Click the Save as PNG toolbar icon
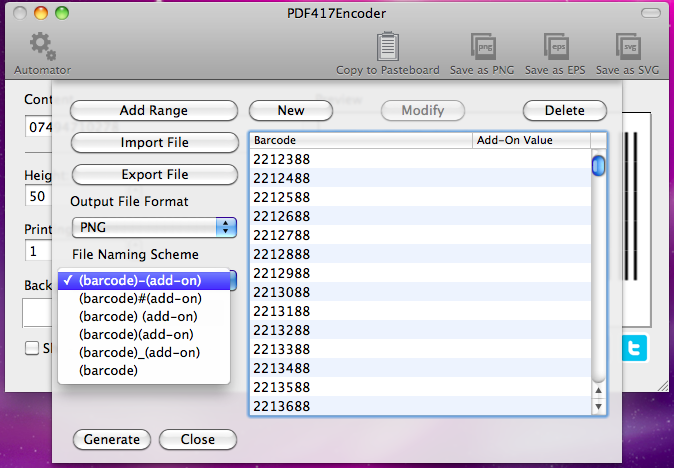Image resolution: width=674 pixels, height=468 pixels. click(483, 46)
